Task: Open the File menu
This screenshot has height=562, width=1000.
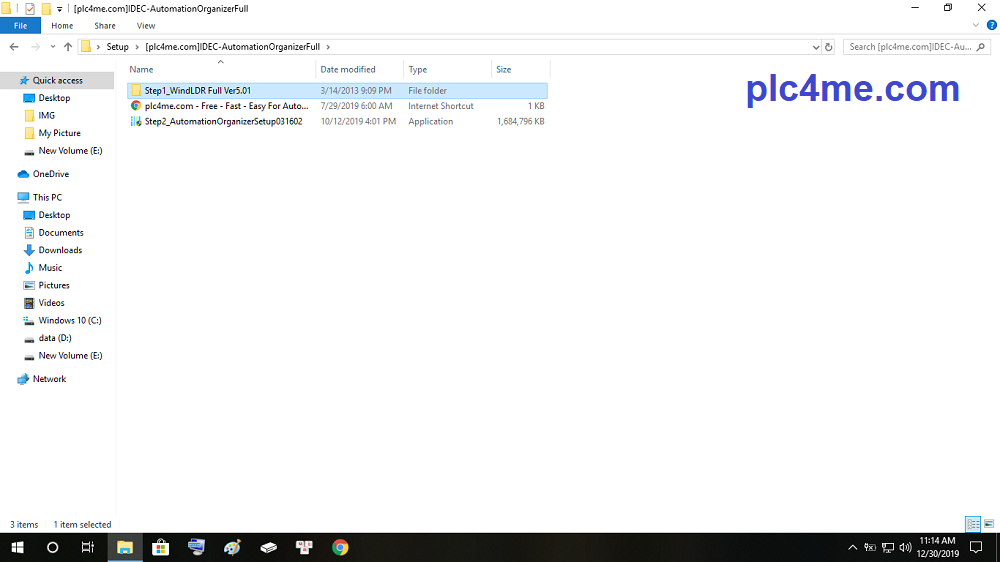Action: pos(20,26)
